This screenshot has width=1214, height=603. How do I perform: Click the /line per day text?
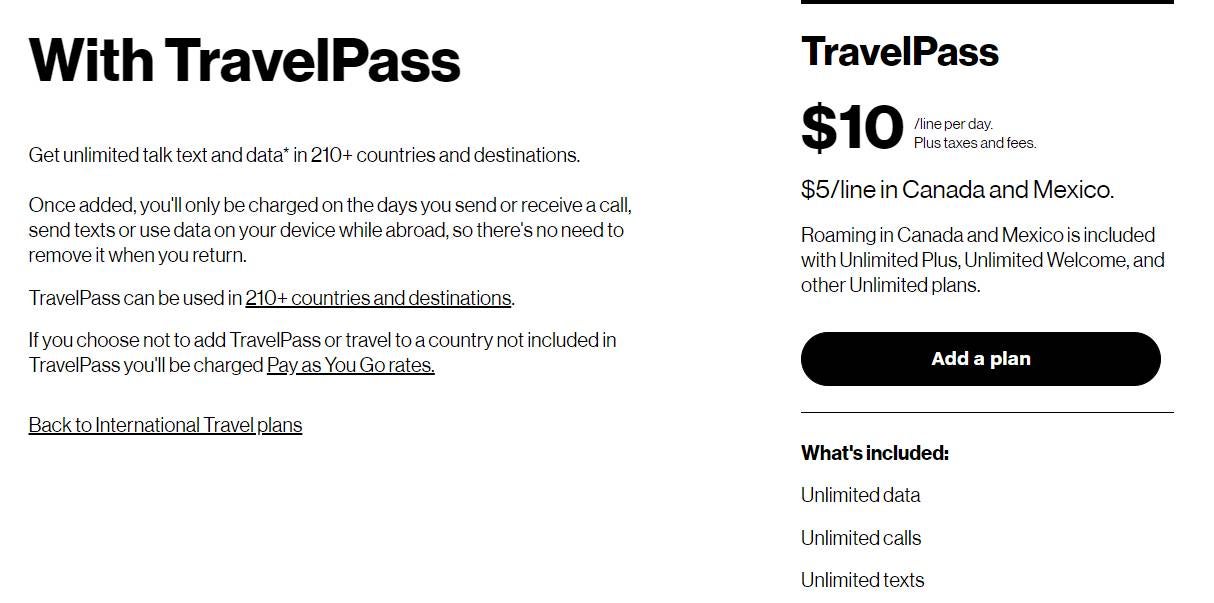click(953, 124)
